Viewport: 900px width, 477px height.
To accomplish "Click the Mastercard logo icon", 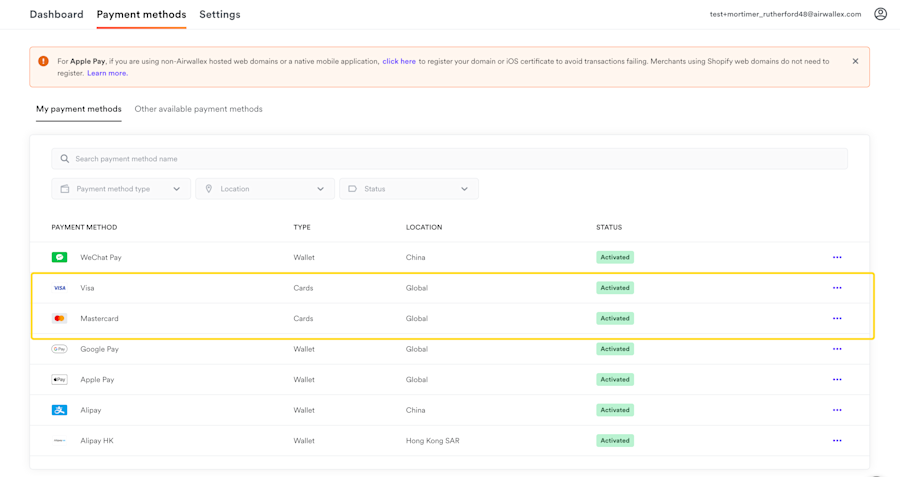I will click(x=60, y=319).
